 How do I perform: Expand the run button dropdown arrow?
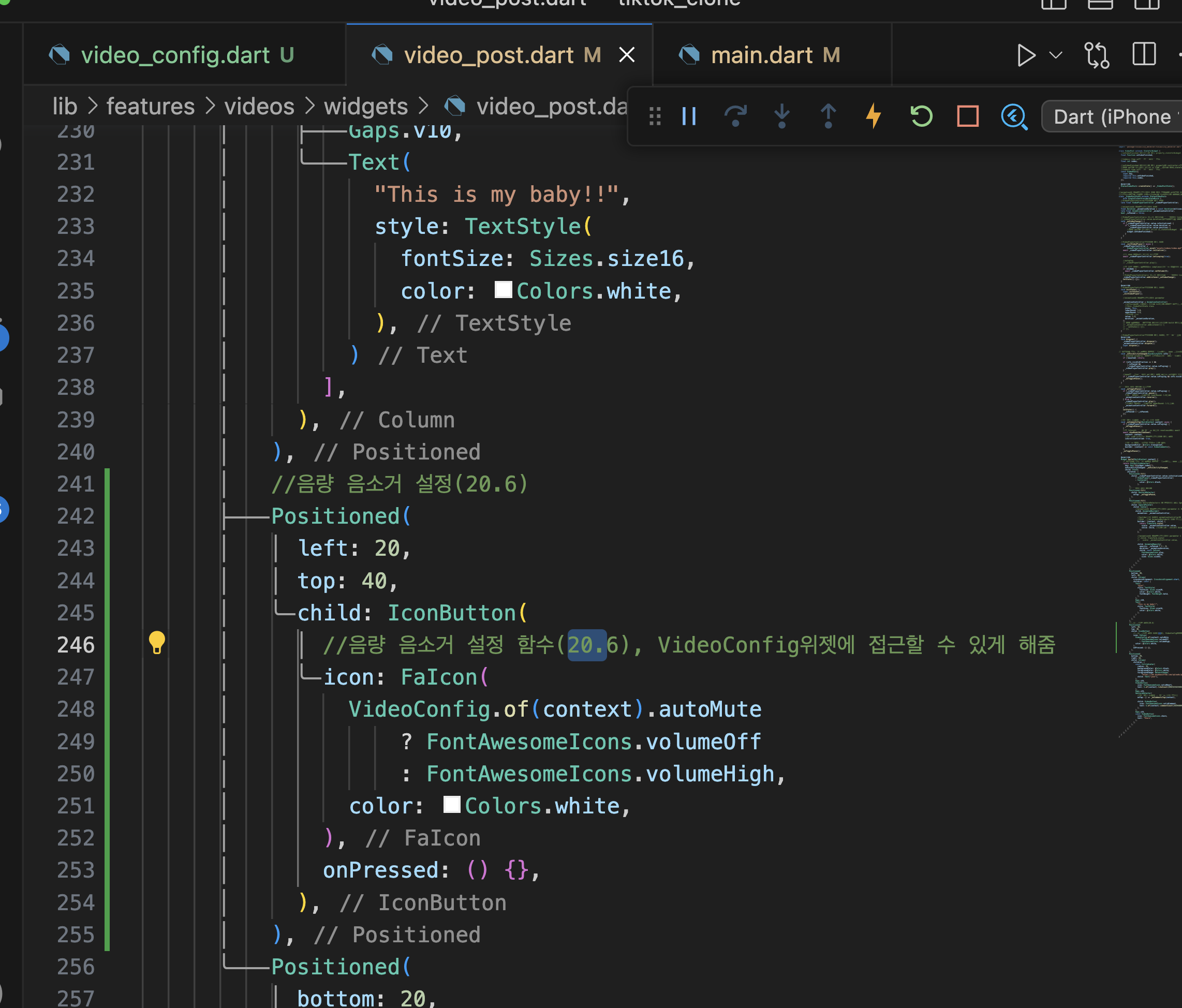click(1056, 55)
